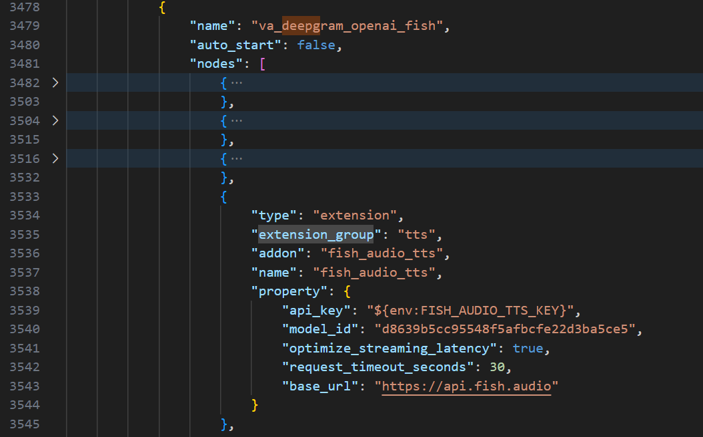
Task: Click the "fish_audio_tts" value on line 3537
Action: 374,273
